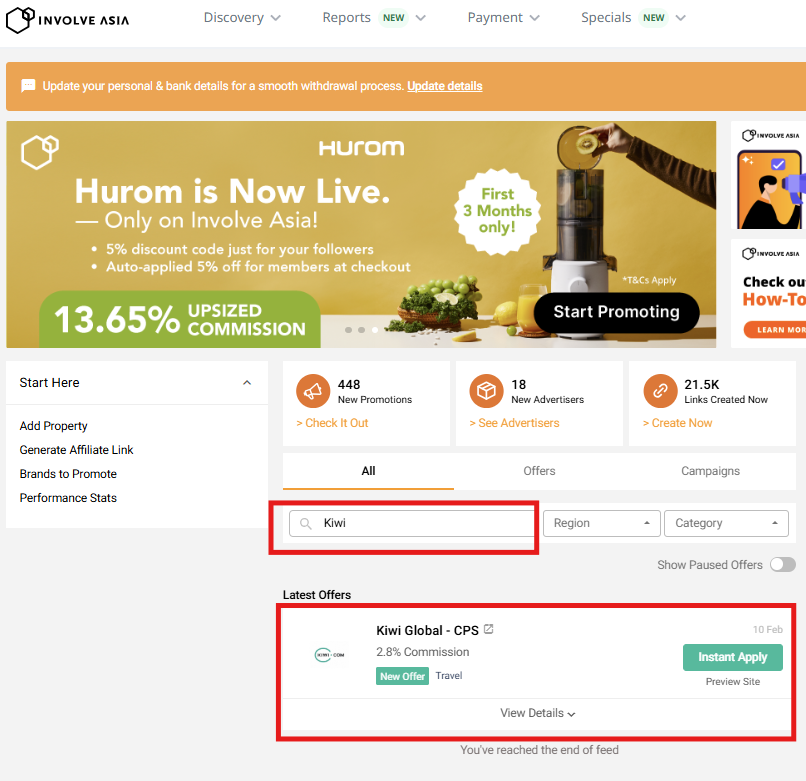Open the Discovery menu

point(242,17)
